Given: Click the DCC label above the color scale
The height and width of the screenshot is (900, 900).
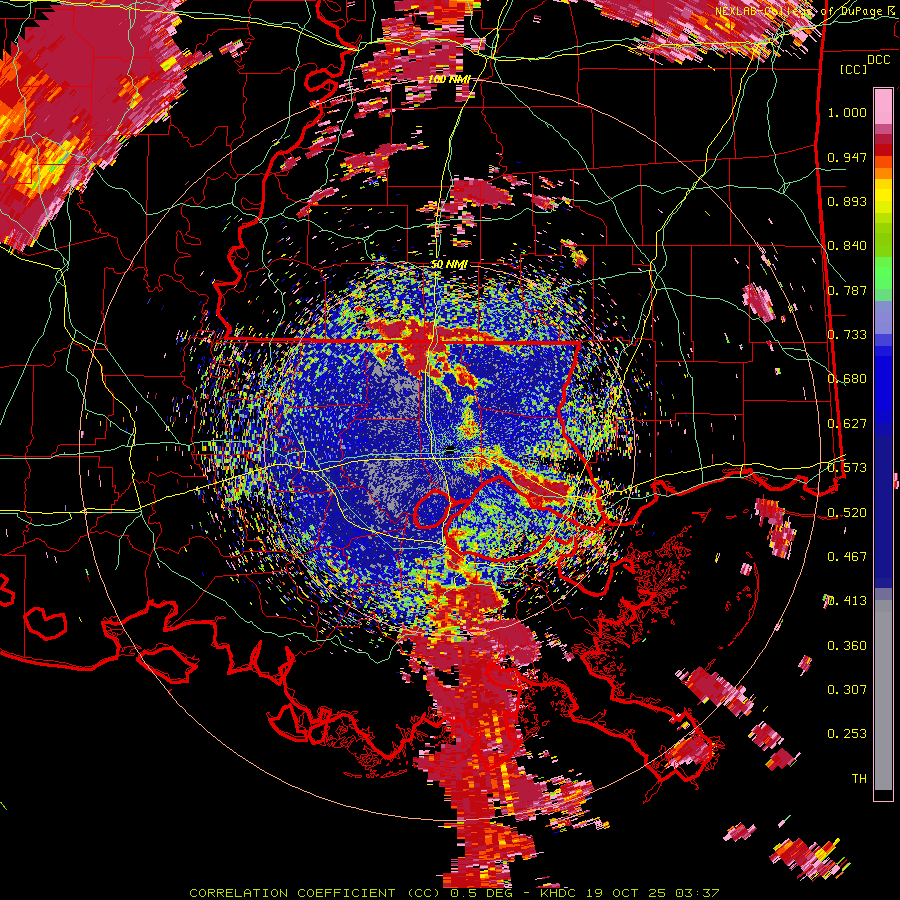Looking at the screenshot, I should (x=878, y=60).
